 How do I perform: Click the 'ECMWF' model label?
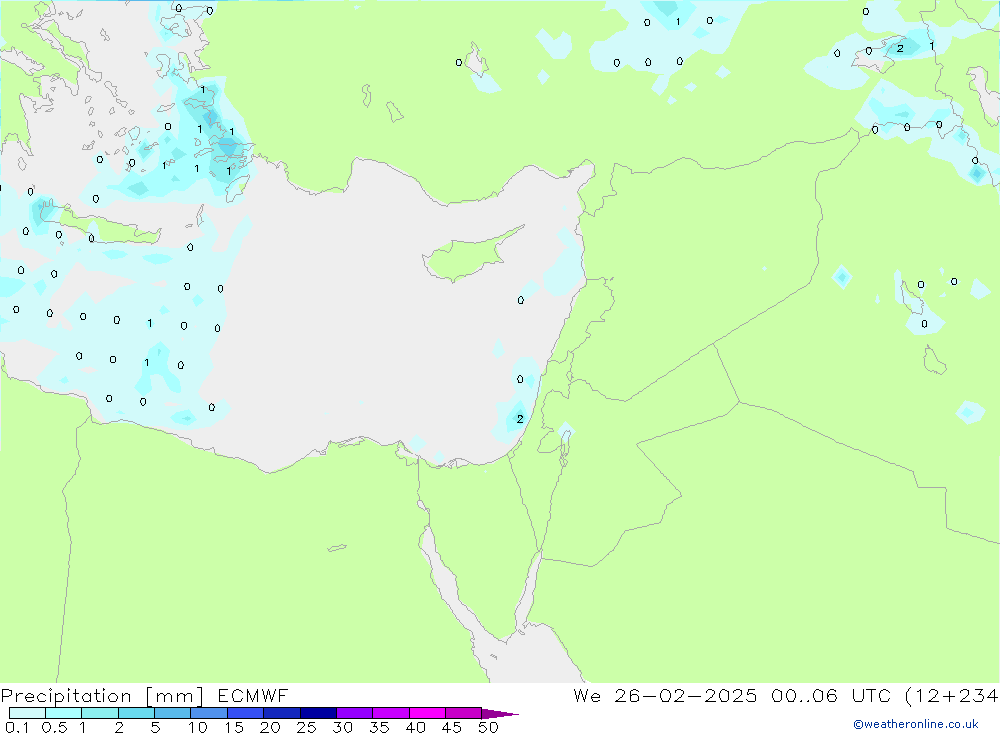tap(253, 696)
